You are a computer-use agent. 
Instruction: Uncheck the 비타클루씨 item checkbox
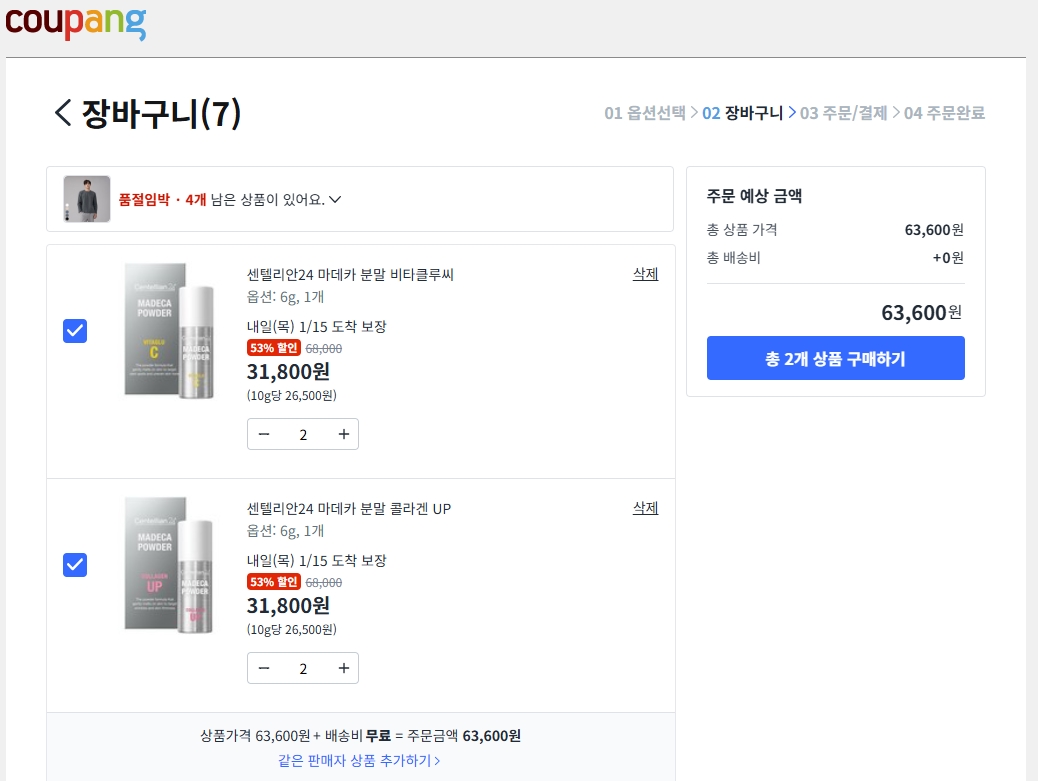(75, 331)
